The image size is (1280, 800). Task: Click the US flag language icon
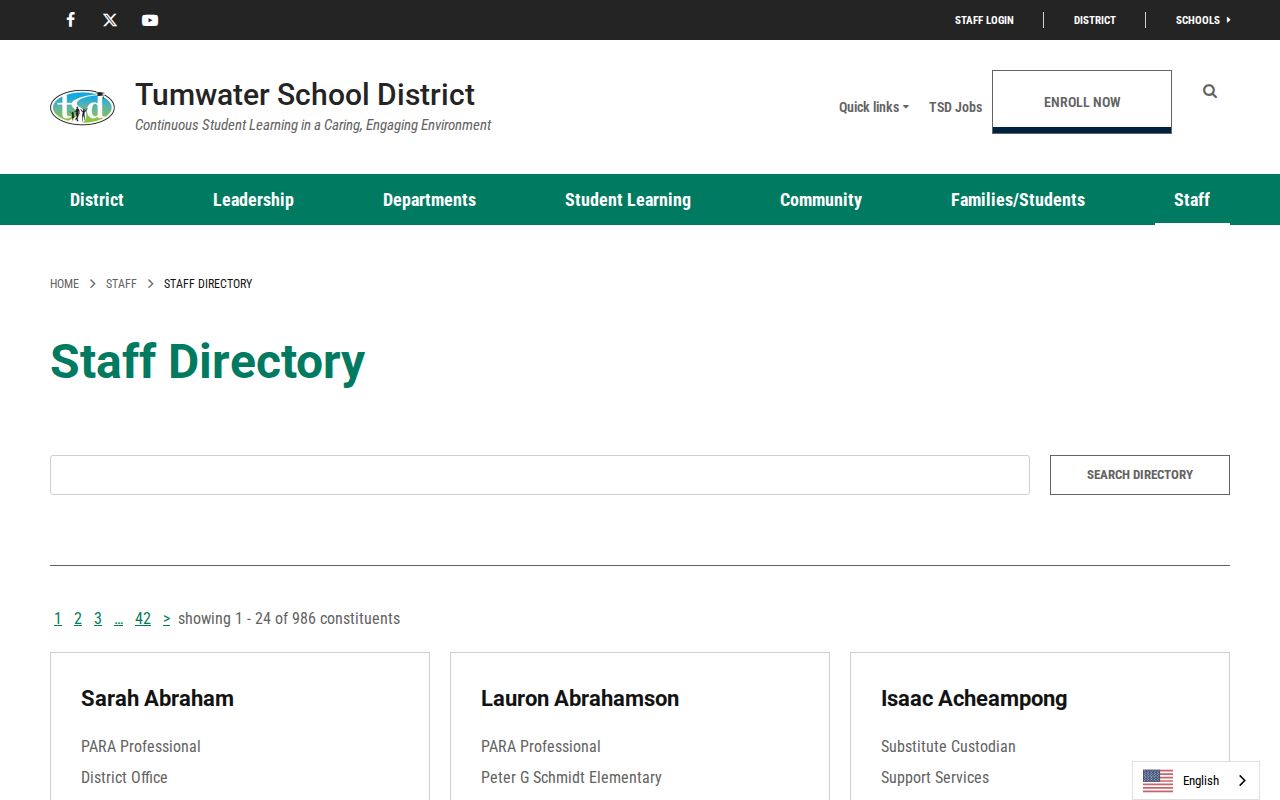click(x=1158, y=781)
